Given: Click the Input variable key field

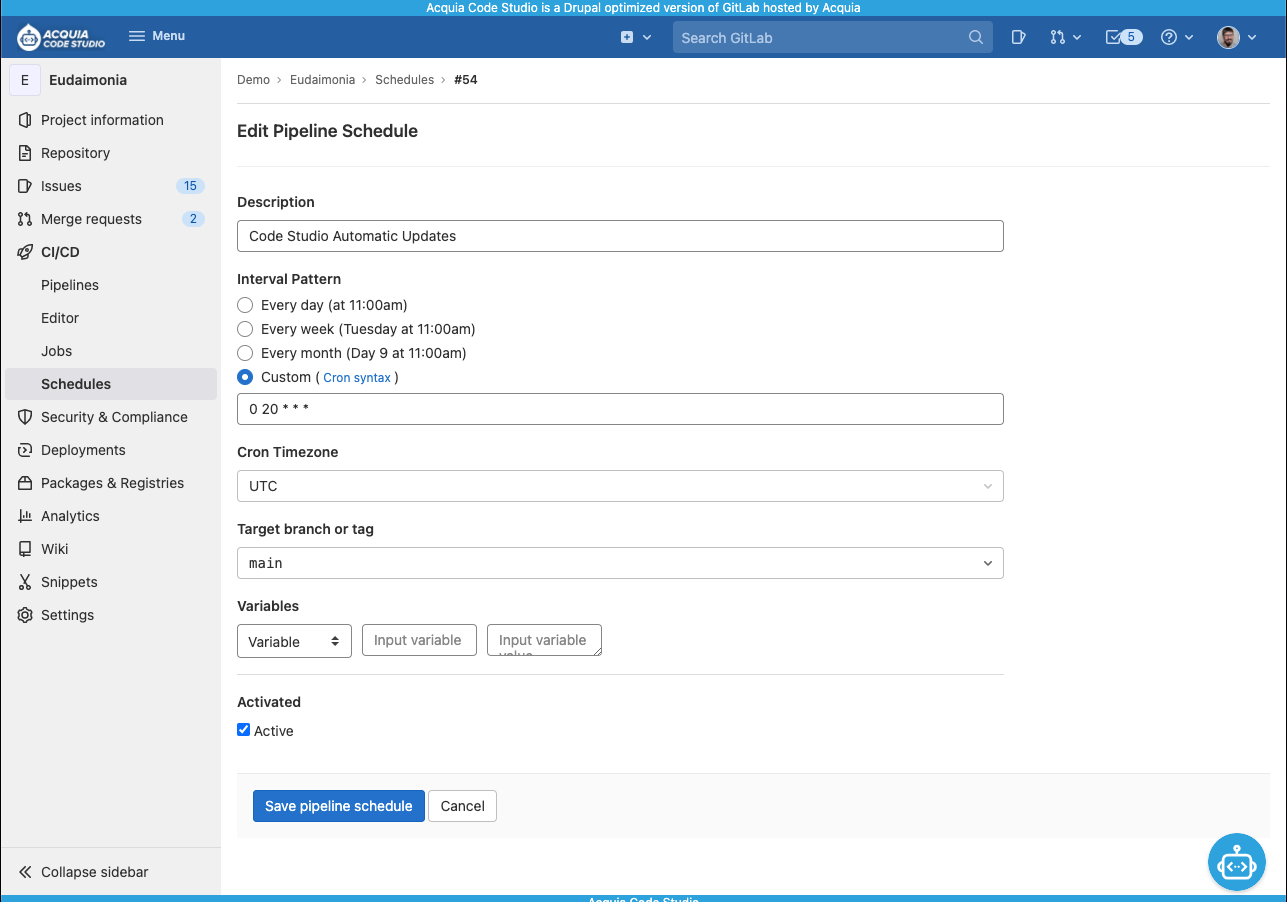Looking at the screenshot, I should pyautogui.click(x=419, y=640).
